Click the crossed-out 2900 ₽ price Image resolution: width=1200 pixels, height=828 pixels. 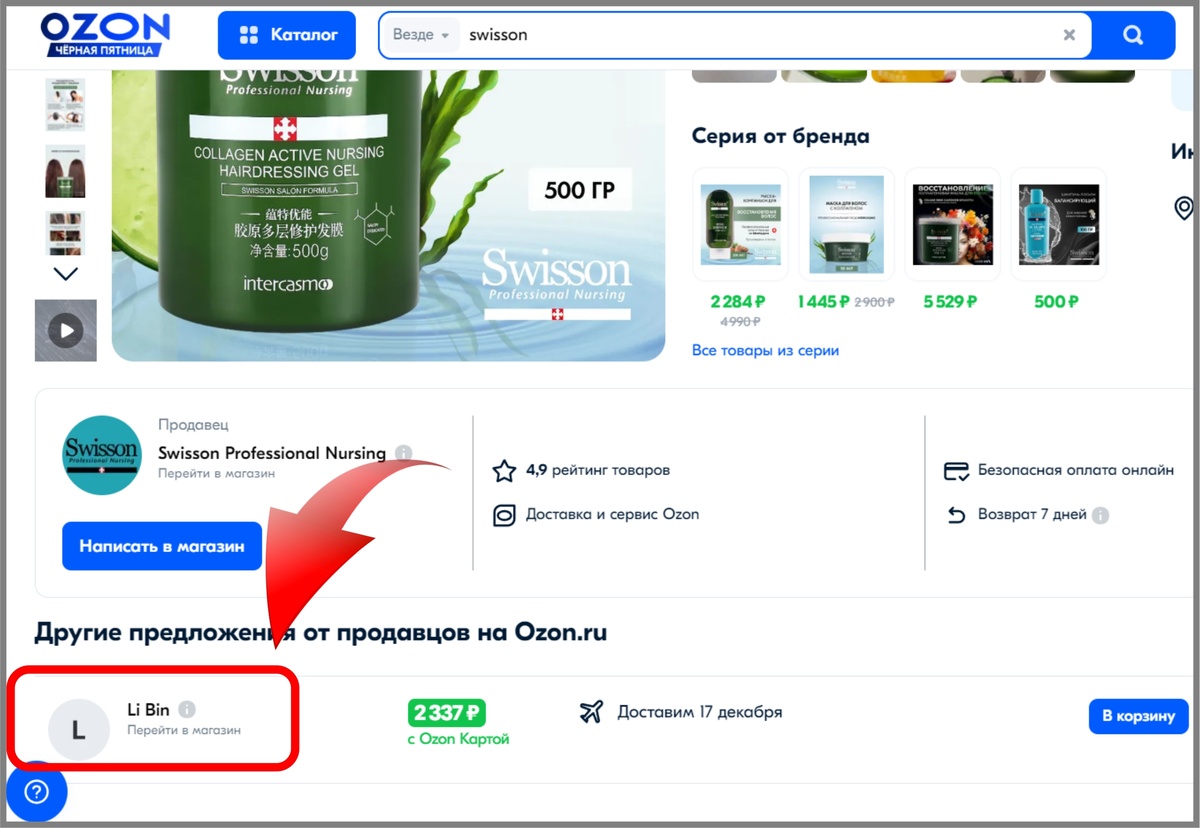point(874,302)
